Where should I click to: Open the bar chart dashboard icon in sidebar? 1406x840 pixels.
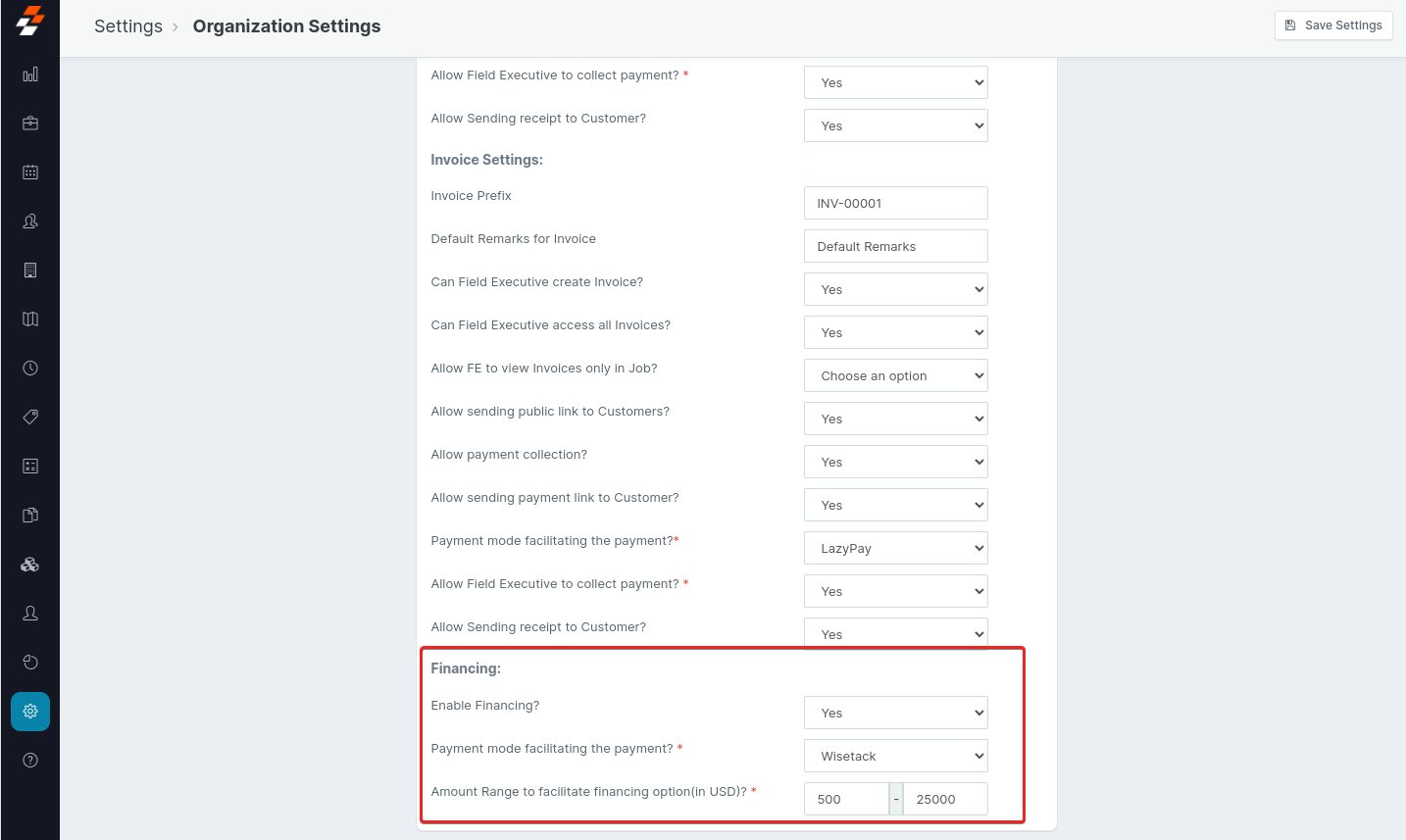(30, 74)
